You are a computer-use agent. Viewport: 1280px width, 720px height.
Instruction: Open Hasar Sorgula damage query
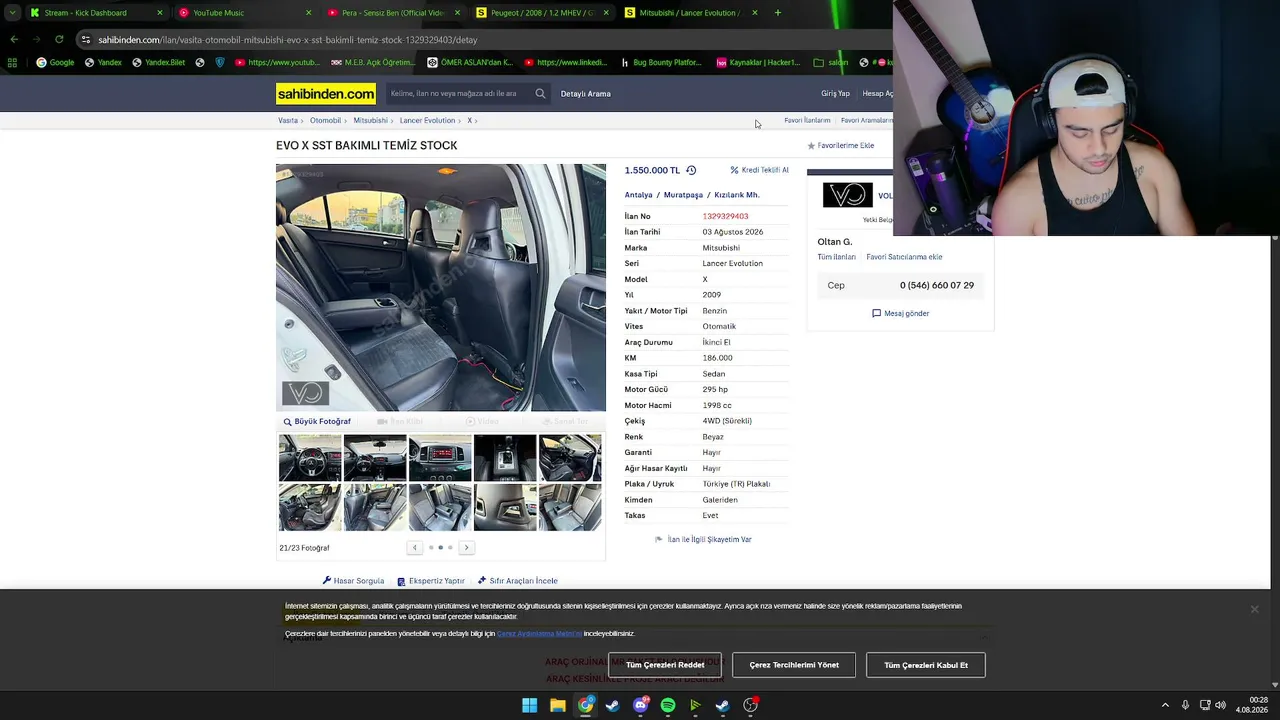tap(353, 581)
